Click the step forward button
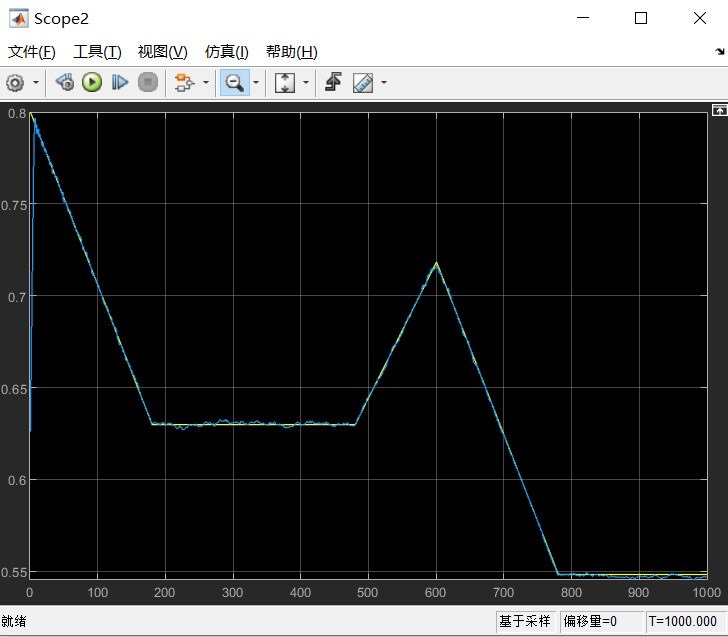 120,83
